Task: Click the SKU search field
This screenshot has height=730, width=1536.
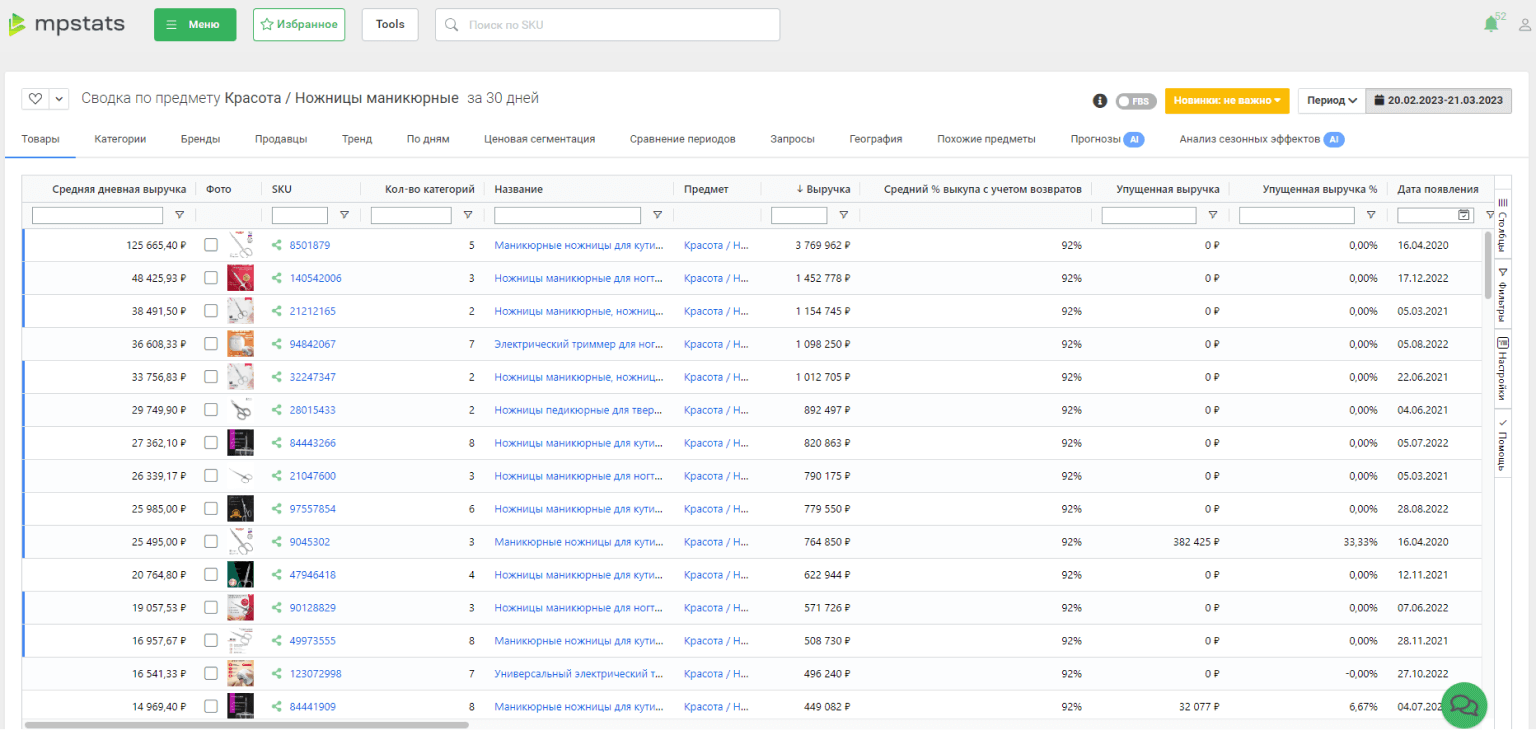Action: [x=607, y=25]
